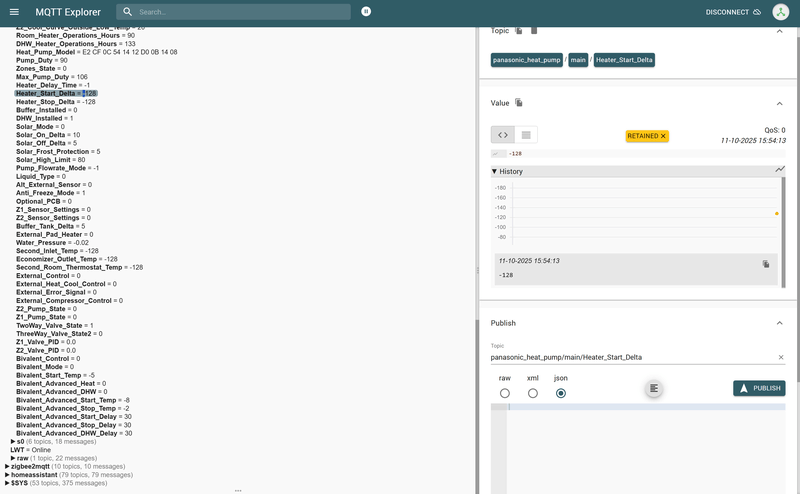Select the TwoWay_Valve_State topic

click(55, 326)
